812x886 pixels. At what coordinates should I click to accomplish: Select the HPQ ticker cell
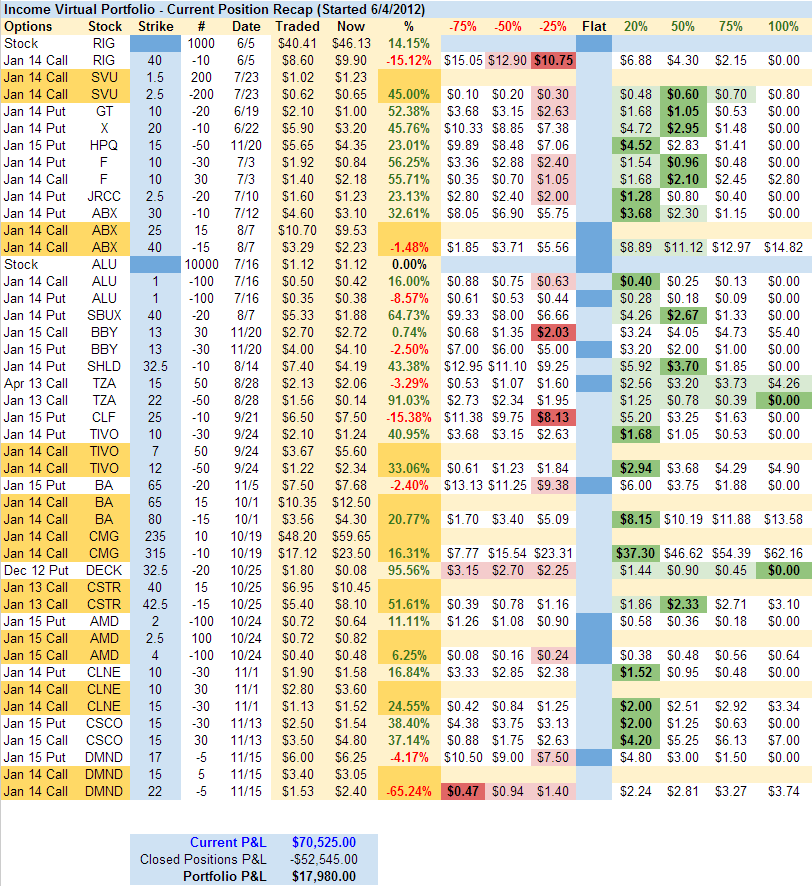[x=105, y=145]
